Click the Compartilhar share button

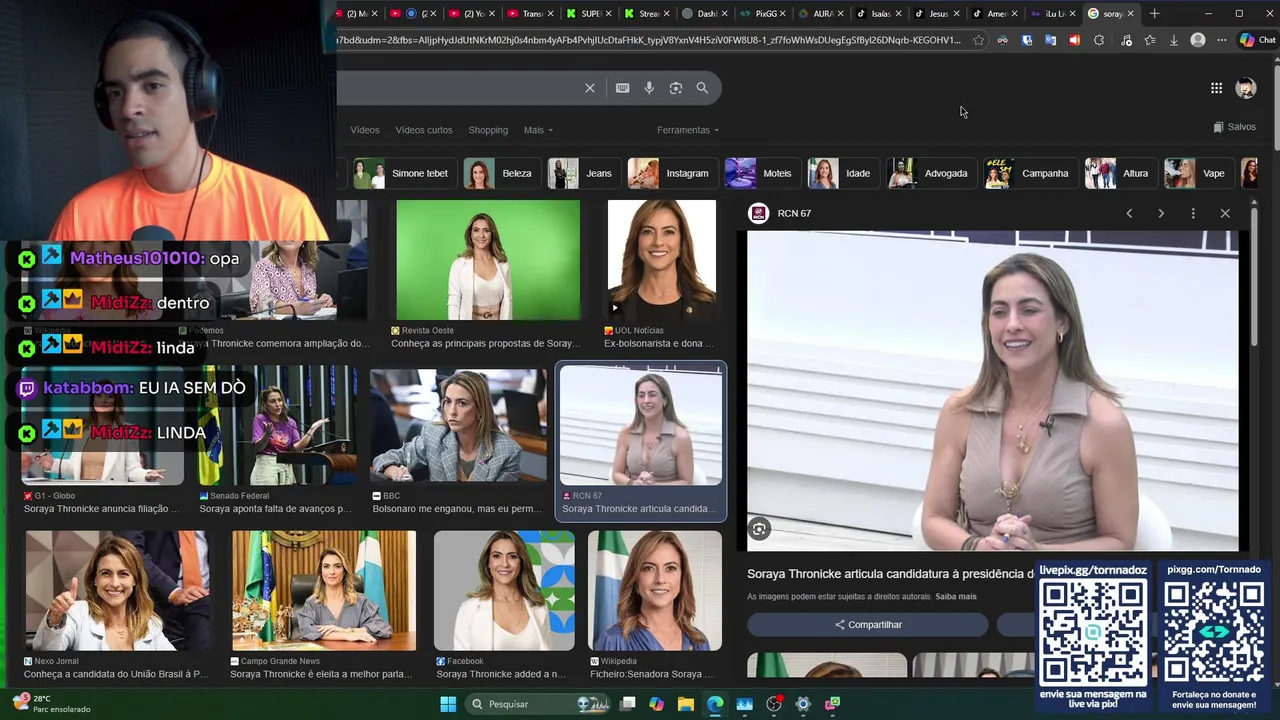pyautogui.click(x=868, y=625)
